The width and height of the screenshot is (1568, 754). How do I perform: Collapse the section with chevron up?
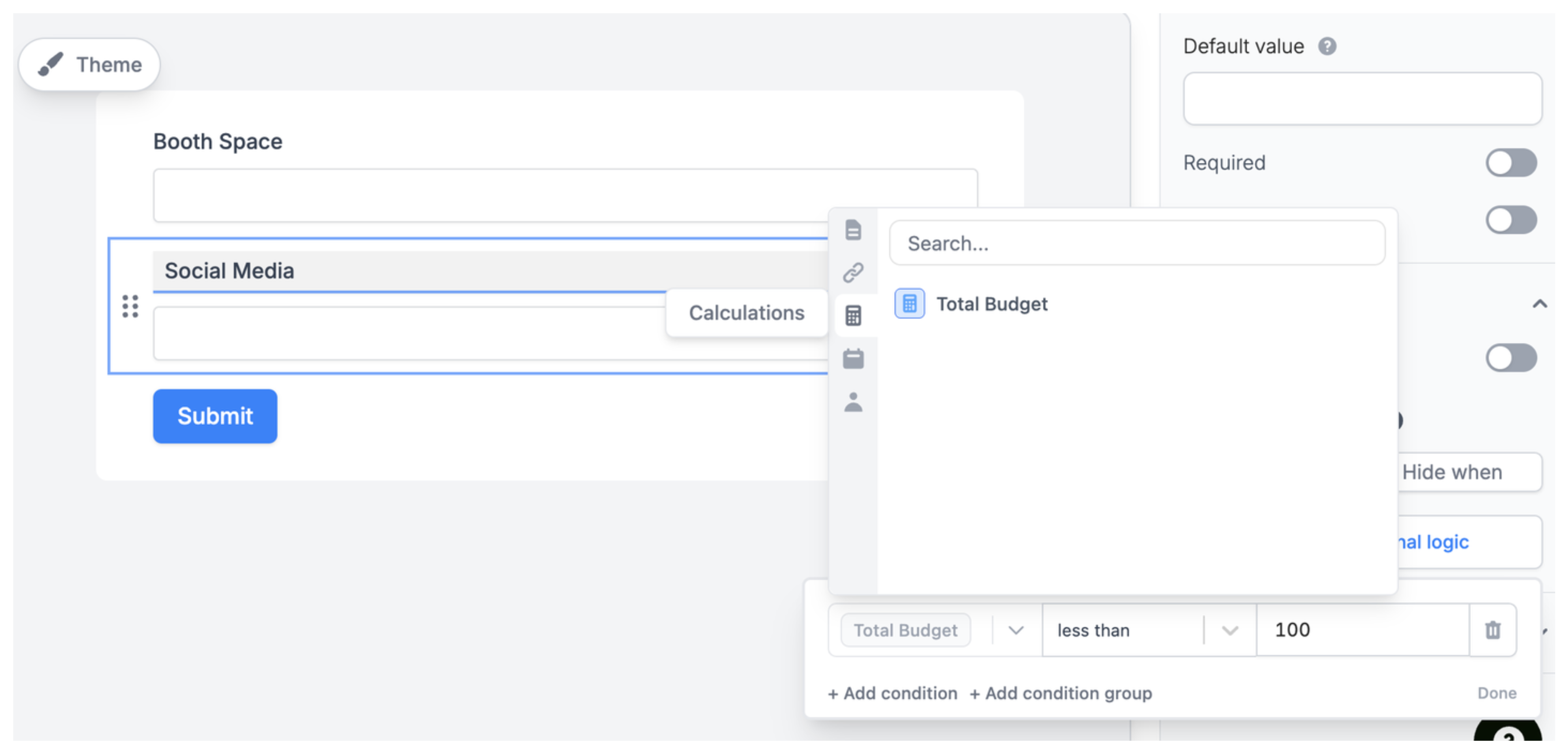click(x=1539, y=303)
